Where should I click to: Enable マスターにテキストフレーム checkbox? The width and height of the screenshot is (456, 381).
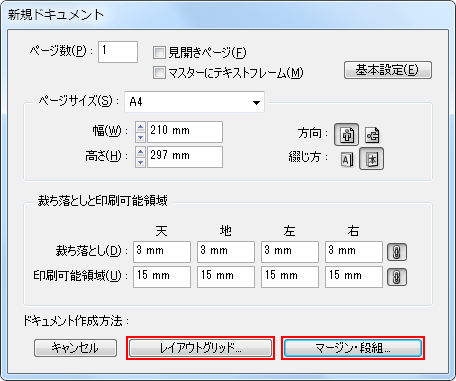tap(159, 72)
